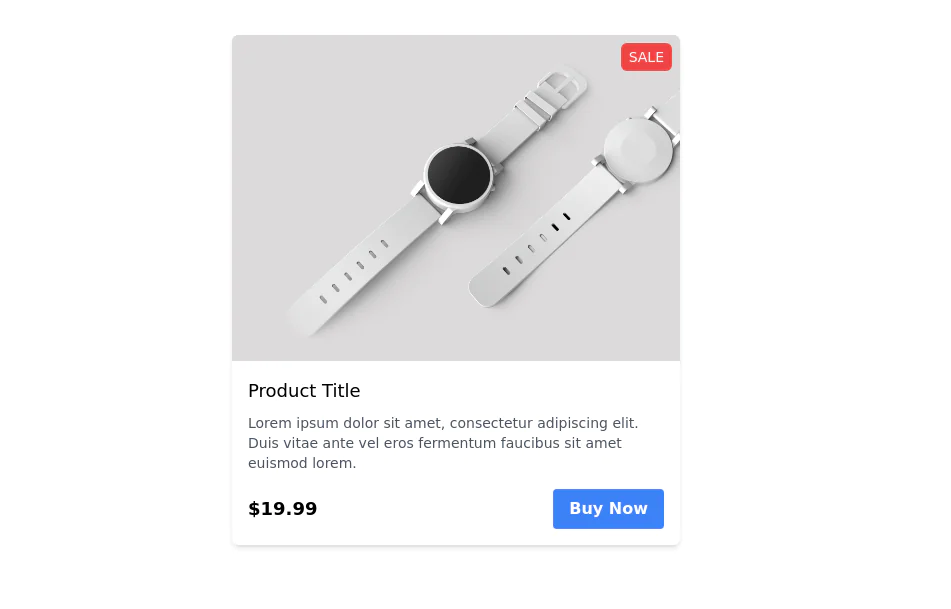Click the left watch's lower strap holes
Image resolution: width=951 pixels, height=609 pixels.
(x=355, y=267)
